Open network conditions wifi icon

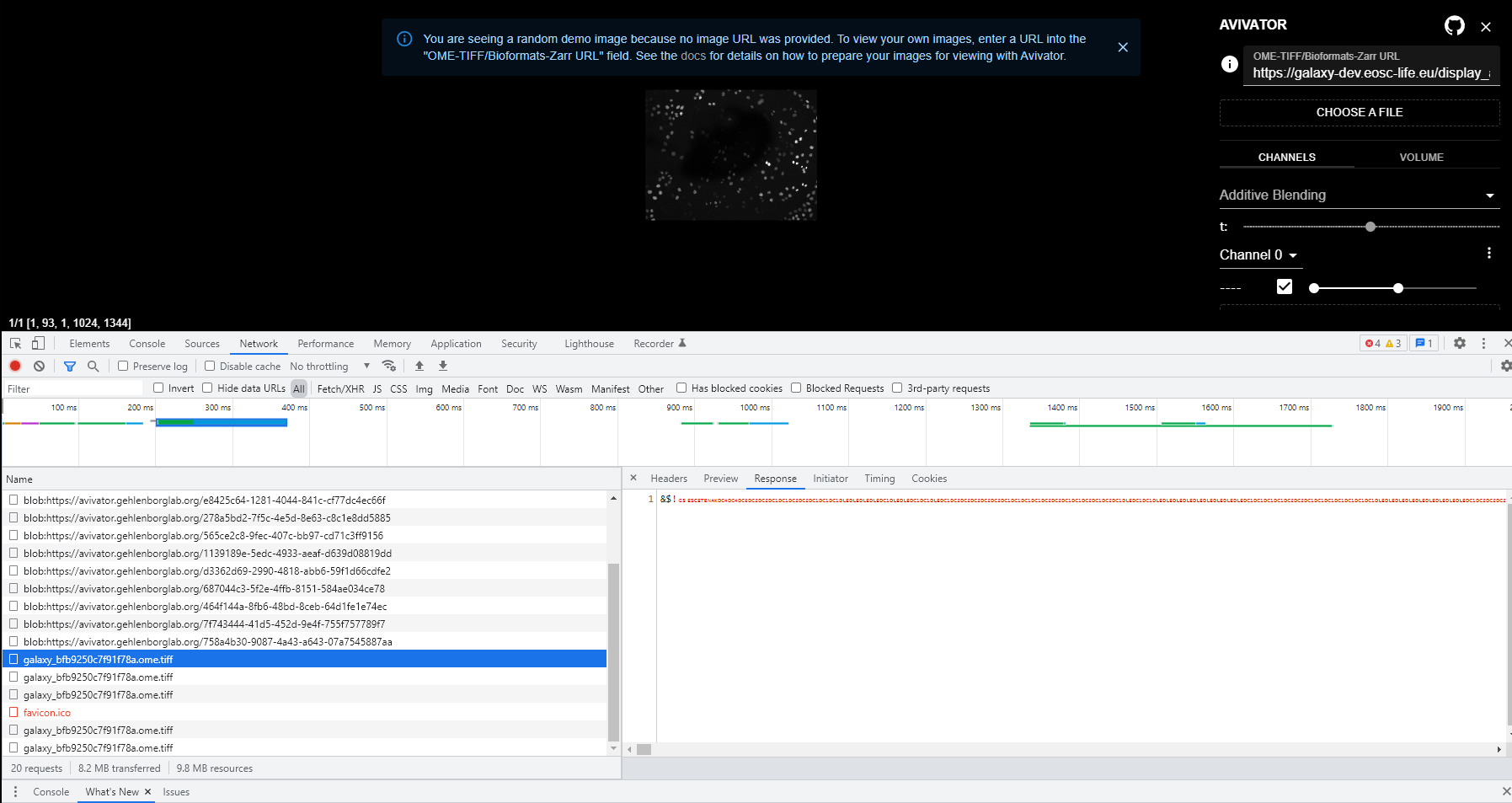[388, 366]
